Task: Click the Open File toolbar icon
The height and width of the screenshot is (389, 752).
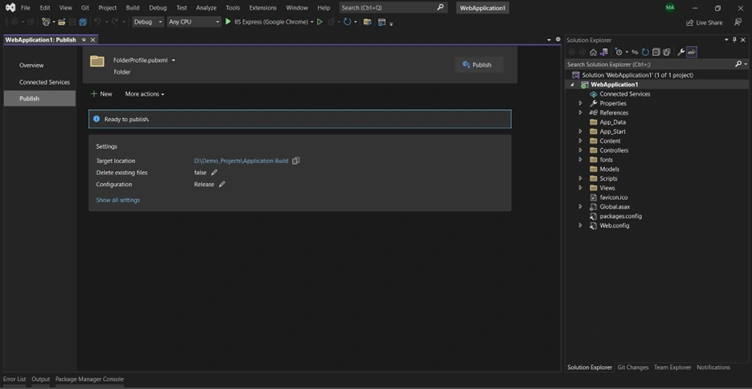Action: pyautogui.click(x=61, y=22)
